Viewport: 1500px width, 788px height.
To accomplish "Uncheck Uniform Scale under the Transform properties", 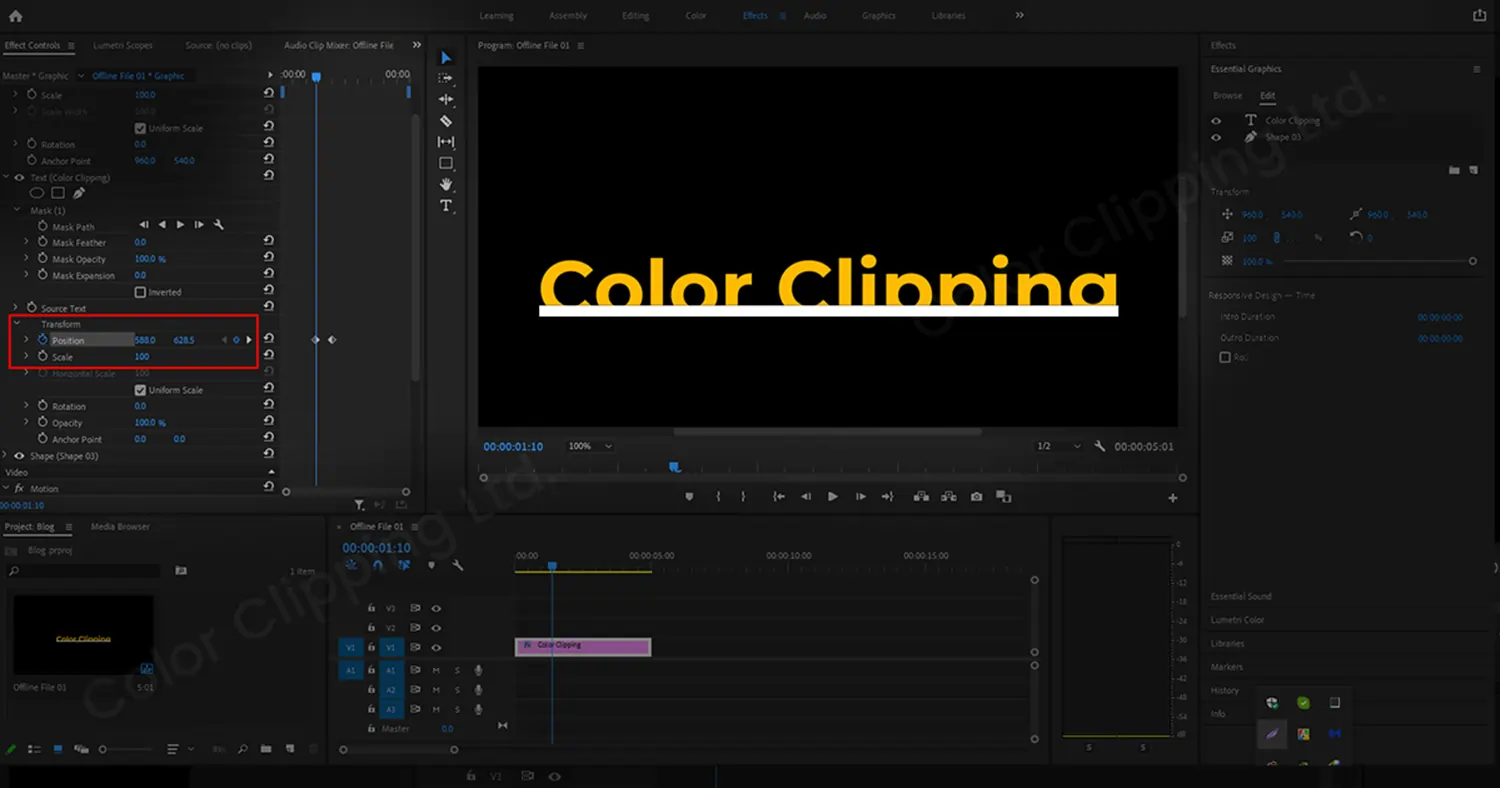I will point(141,389).
